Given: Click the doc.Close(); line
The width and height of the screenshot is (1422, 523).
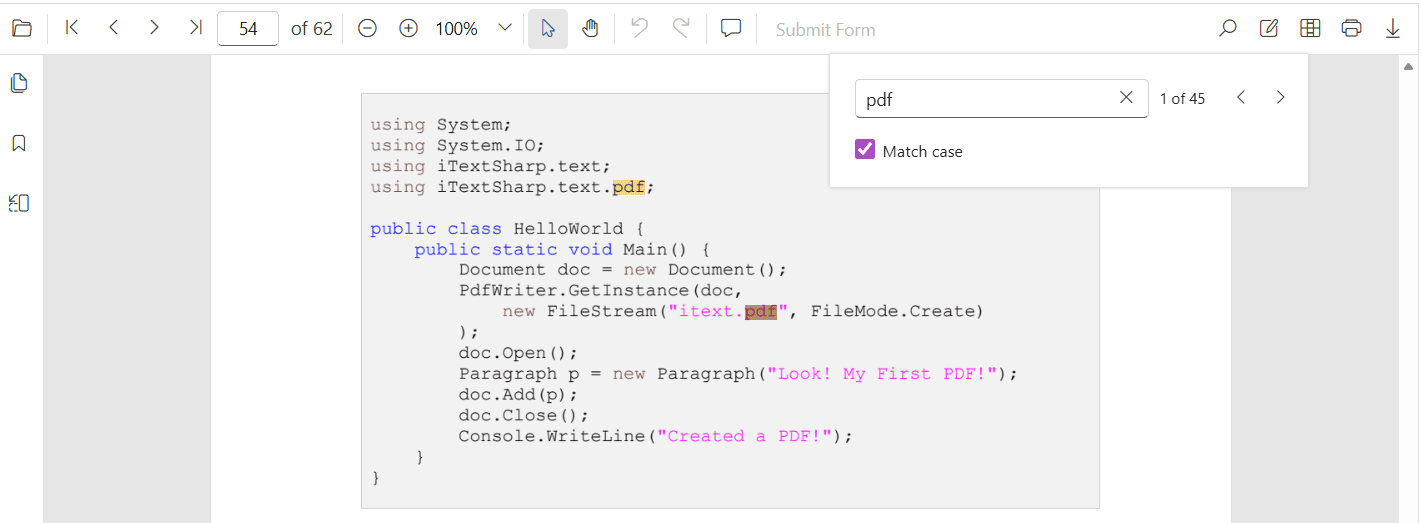Looking at the screenshot, I should click(x=524, y=415).
